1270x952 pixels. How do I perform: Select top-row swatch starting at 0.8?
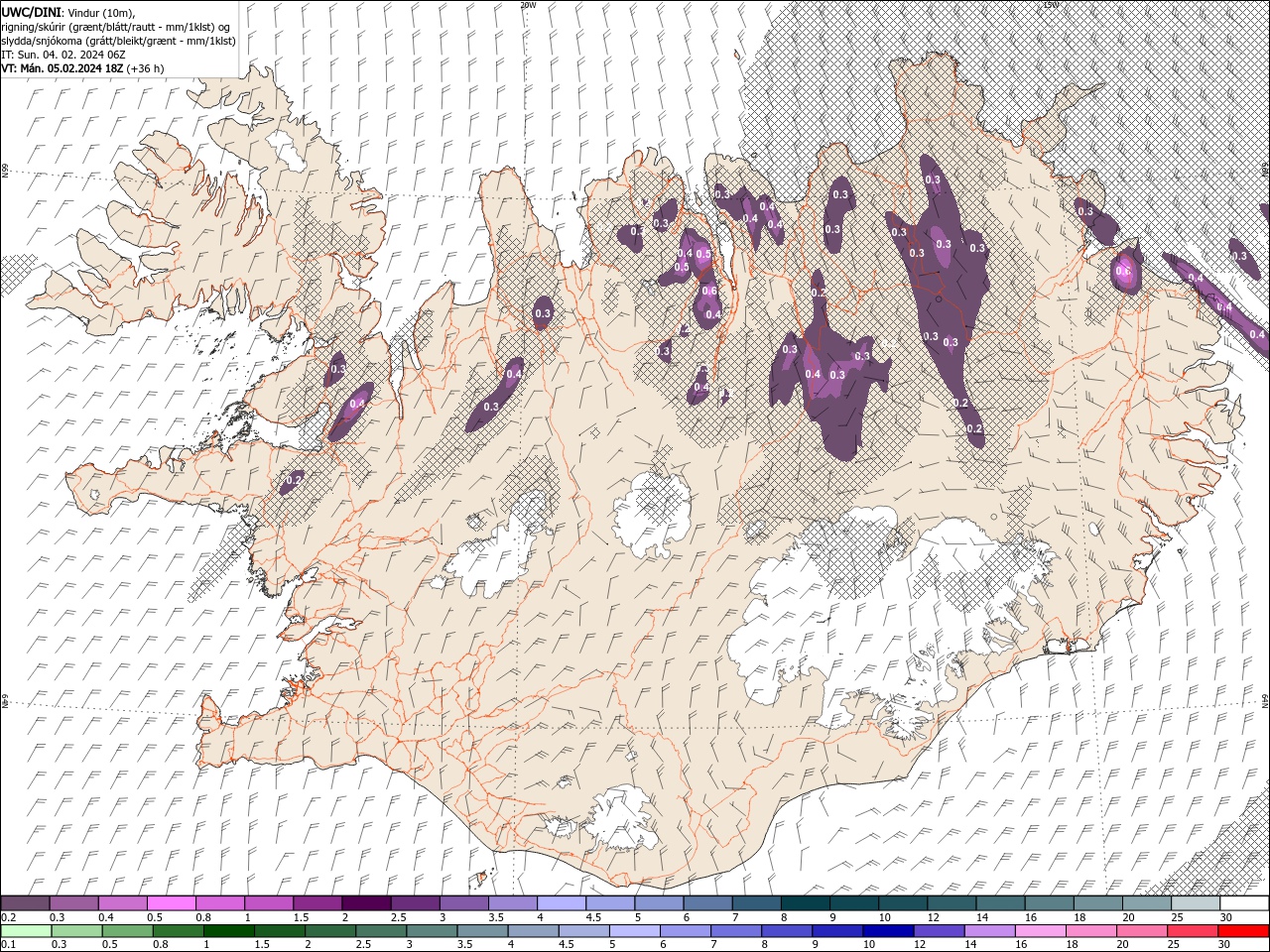[220, 903]
